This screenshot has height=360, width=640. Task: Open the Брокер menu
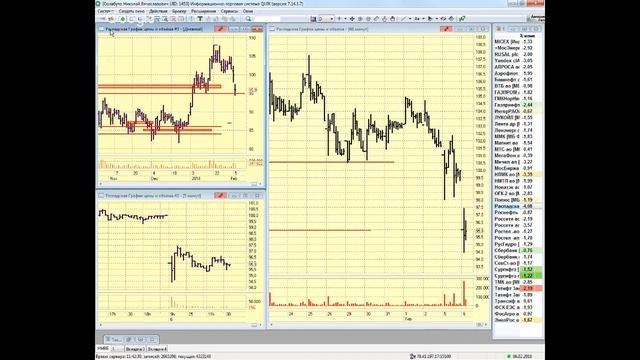pos(179,11)
